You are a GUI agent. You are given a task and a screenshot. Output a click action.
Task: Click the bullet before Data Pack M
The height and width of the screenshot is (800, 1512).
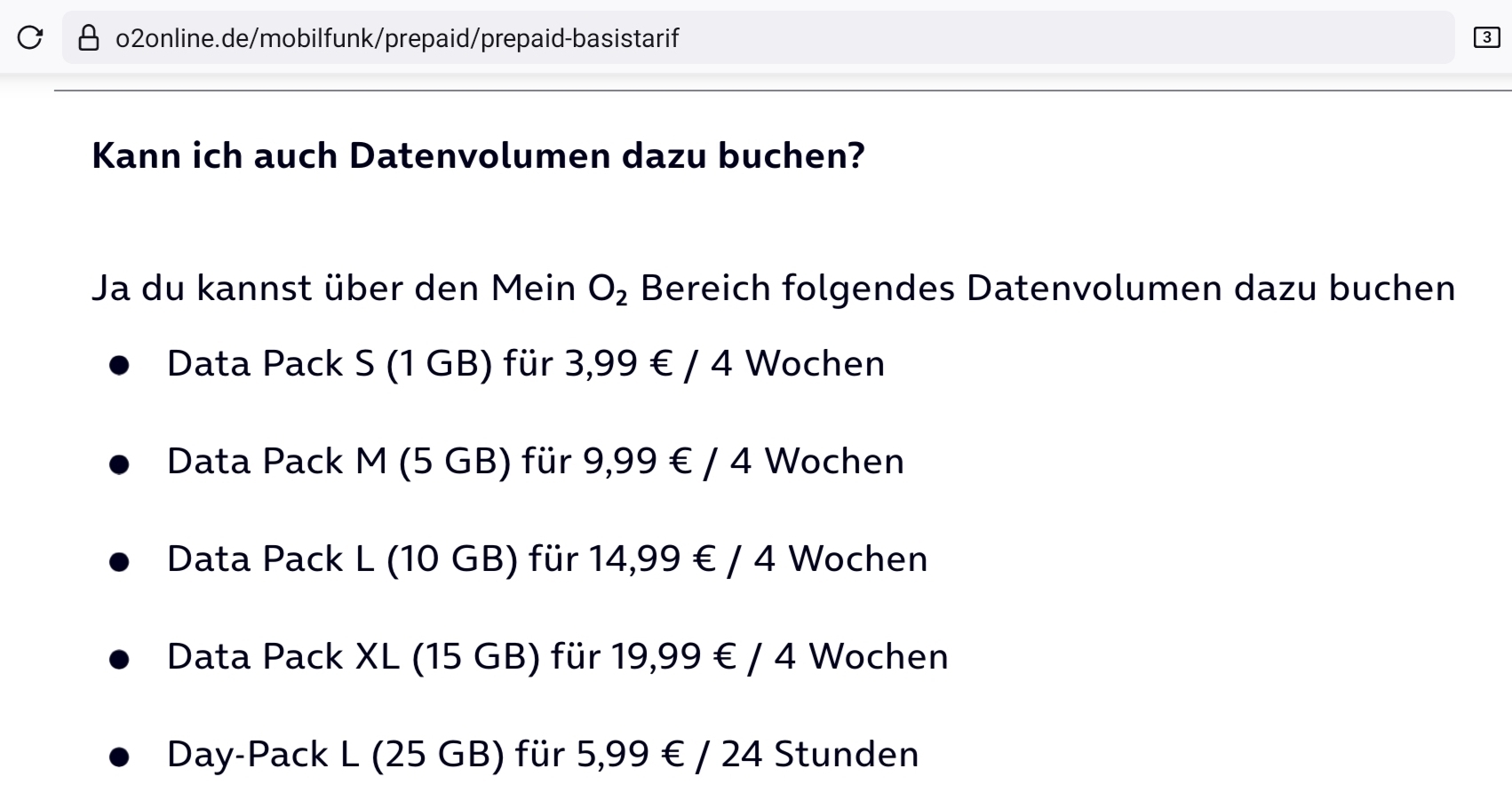pos(119,463)
